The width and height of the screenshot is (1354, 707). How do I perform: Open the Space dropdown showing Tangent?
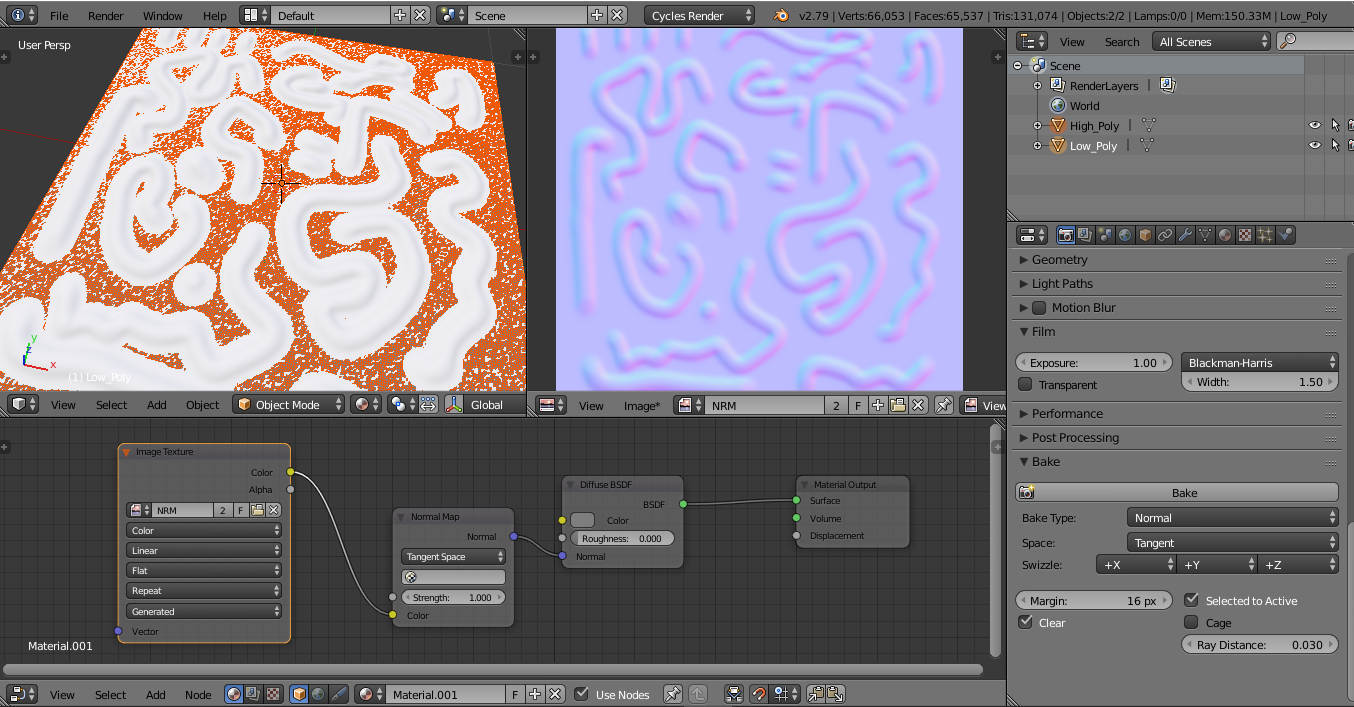coord(1232,542)
